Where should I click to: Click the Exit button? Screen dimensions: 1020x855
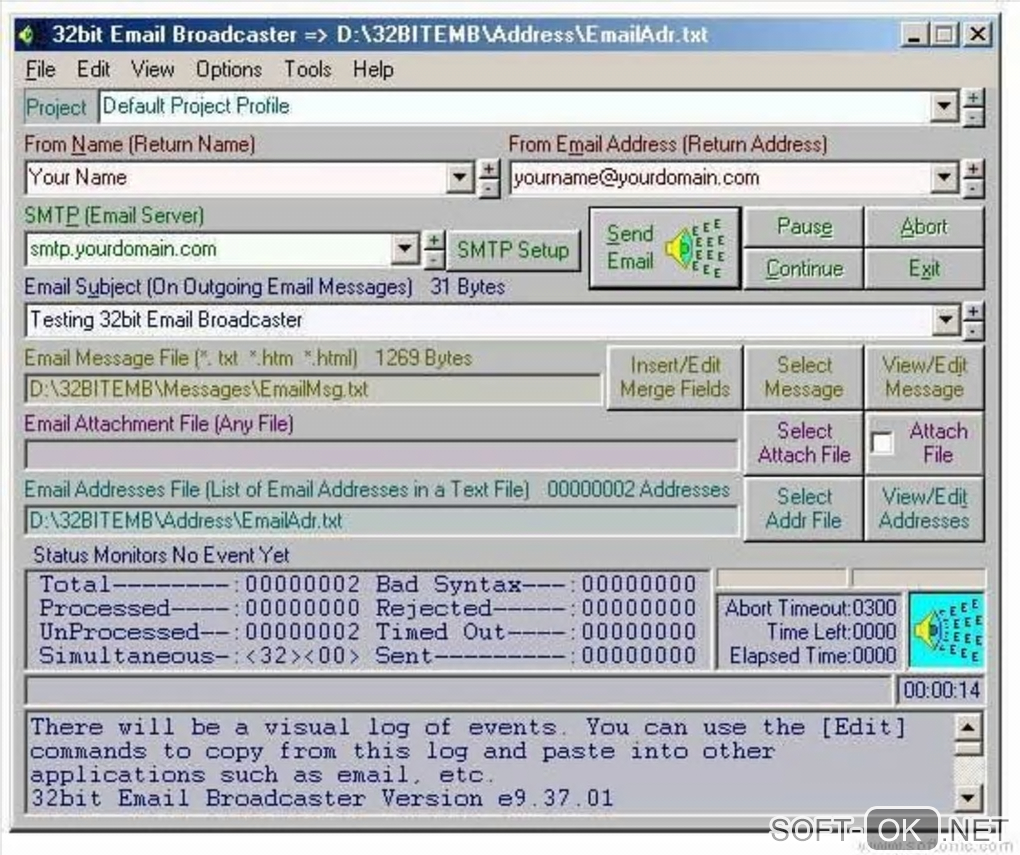point(924,268)
